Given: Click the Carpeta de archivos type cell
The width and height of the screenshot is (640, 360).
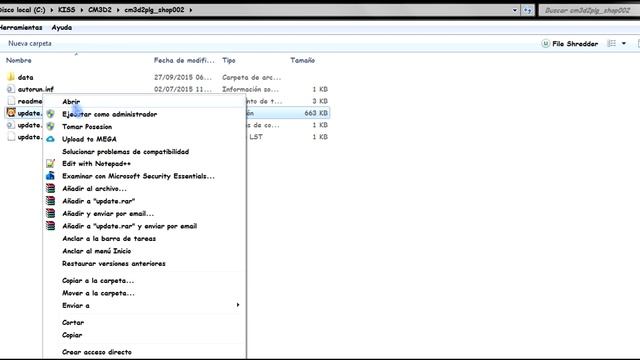Looking at the screenshot, I should click(251, 77).
